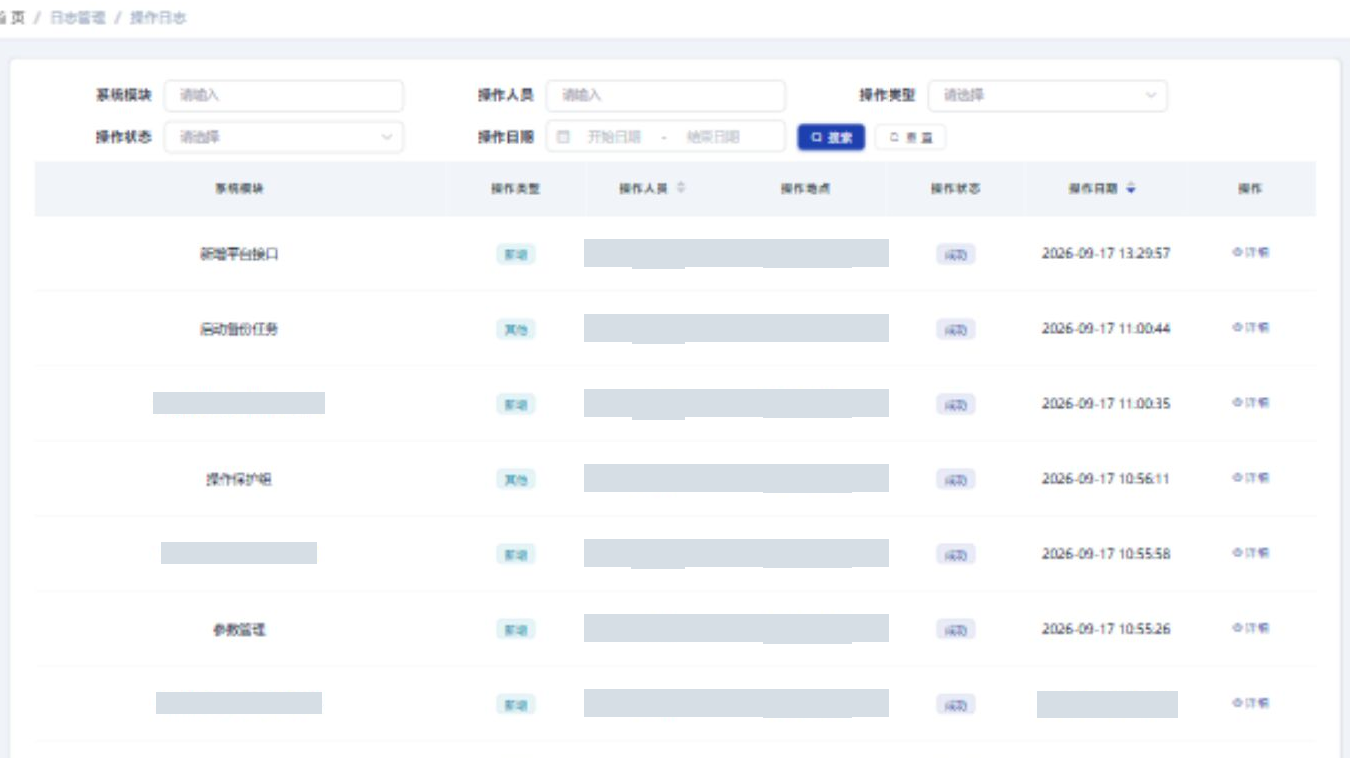Click the 系统模块 text input field
1350x758 pixels.
[284, 95]
